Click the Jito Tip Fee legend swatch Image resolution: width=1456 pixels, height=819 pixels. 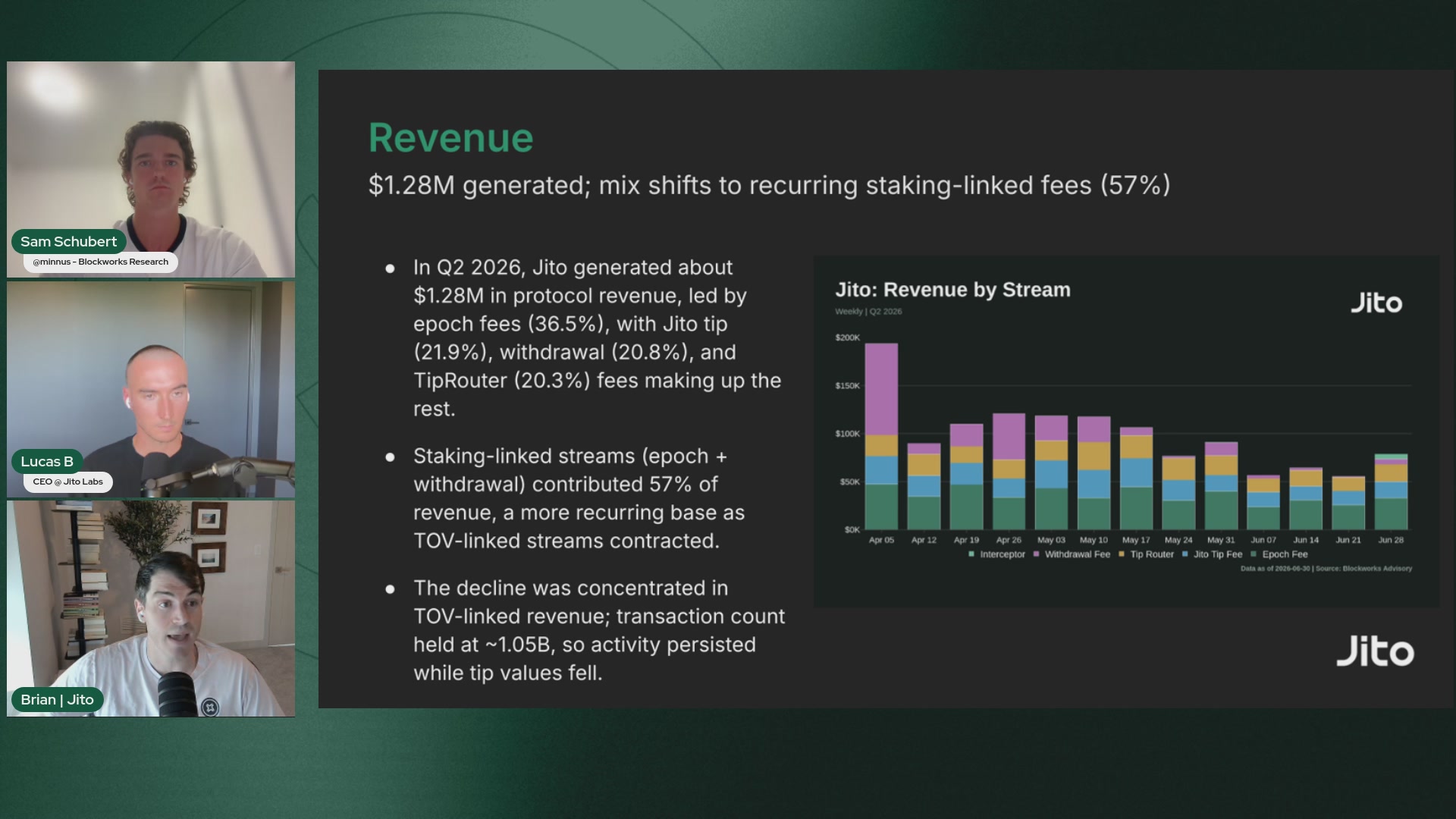tap(1185, 554)
